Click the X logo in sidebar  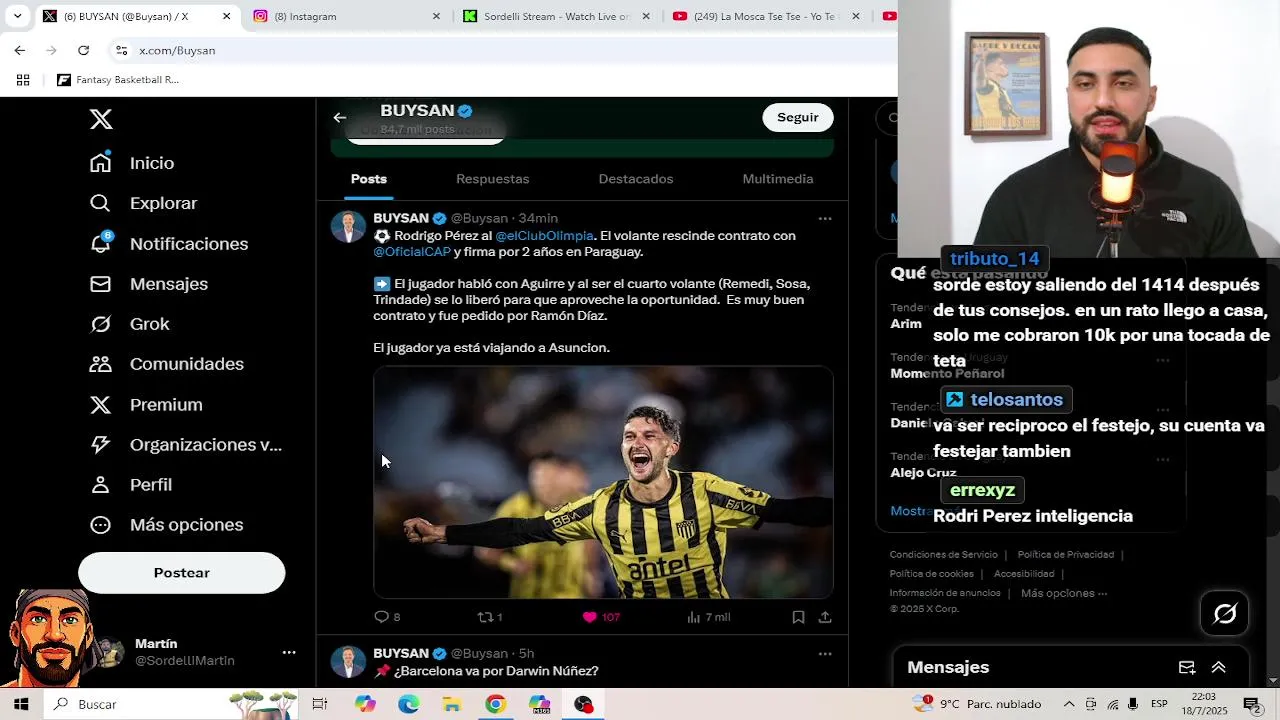pyautogui.click(x=101, y=119)
